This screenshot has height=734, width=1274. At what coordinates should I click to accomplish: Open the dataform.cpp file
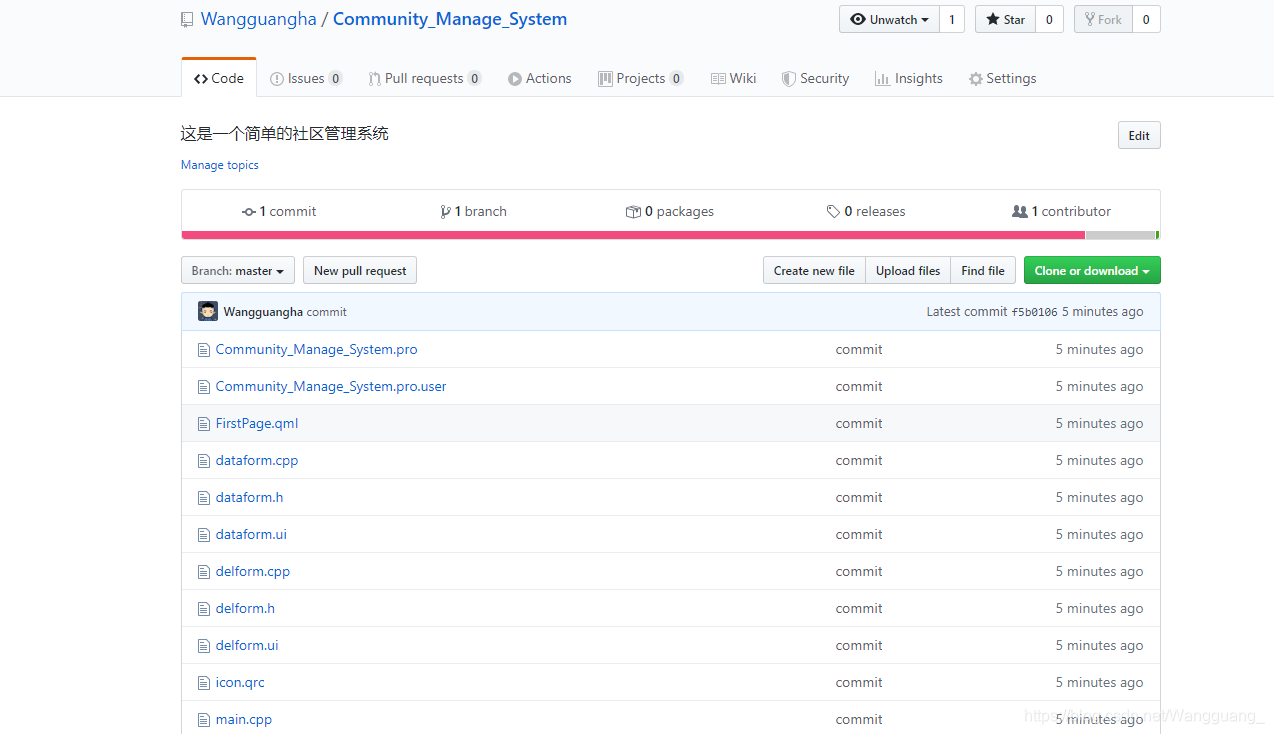[257, 461]
